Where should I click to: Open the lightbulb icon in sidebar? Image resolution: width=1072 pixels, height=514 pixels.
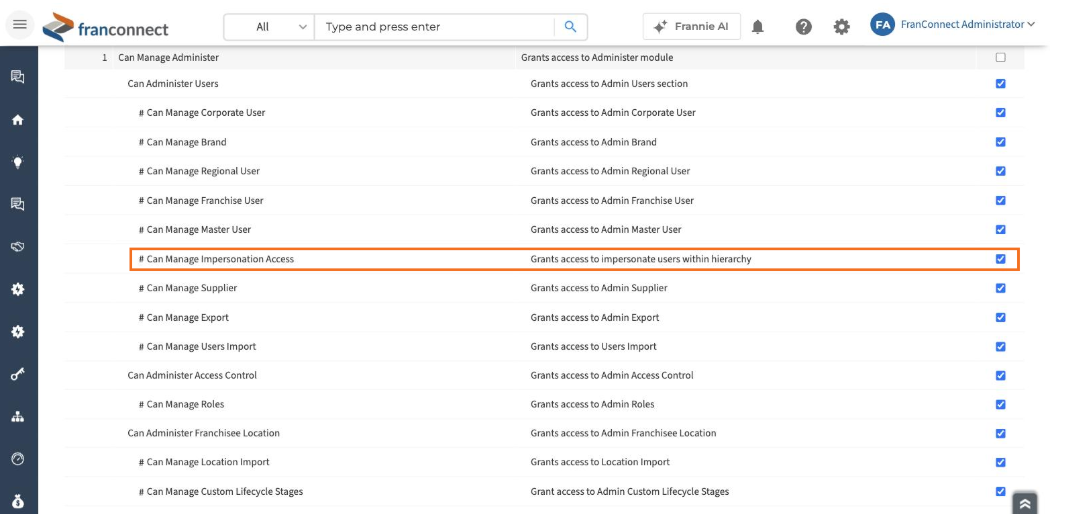(18, 162)
